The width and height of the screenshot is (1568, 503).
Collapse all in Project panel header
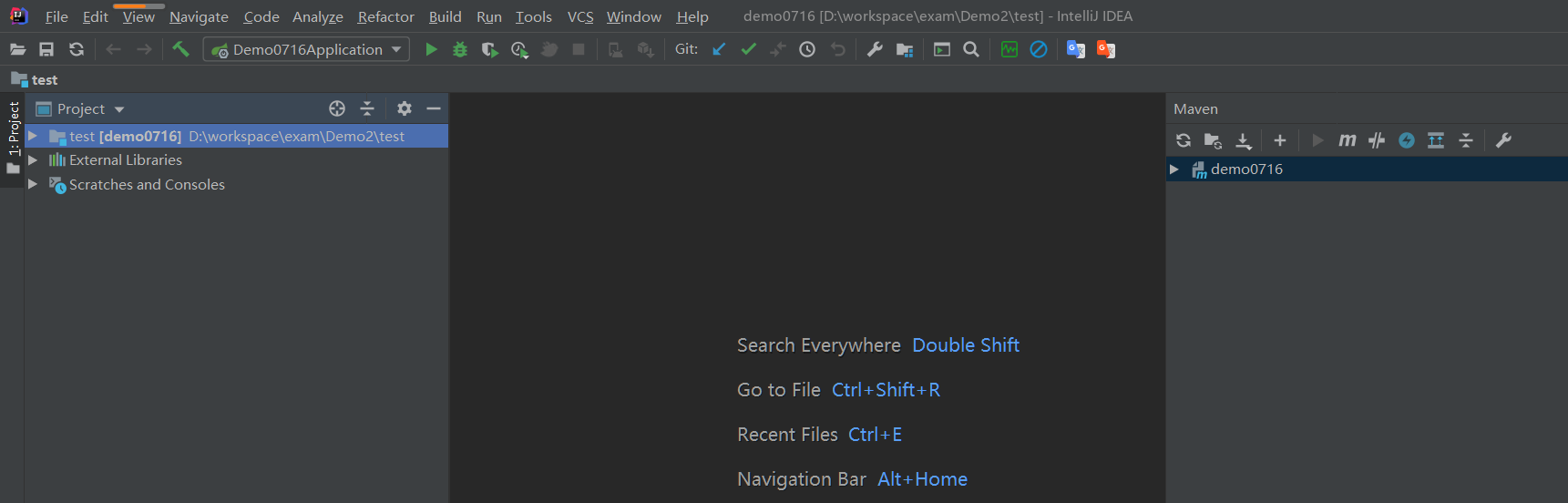coord(367,108)
